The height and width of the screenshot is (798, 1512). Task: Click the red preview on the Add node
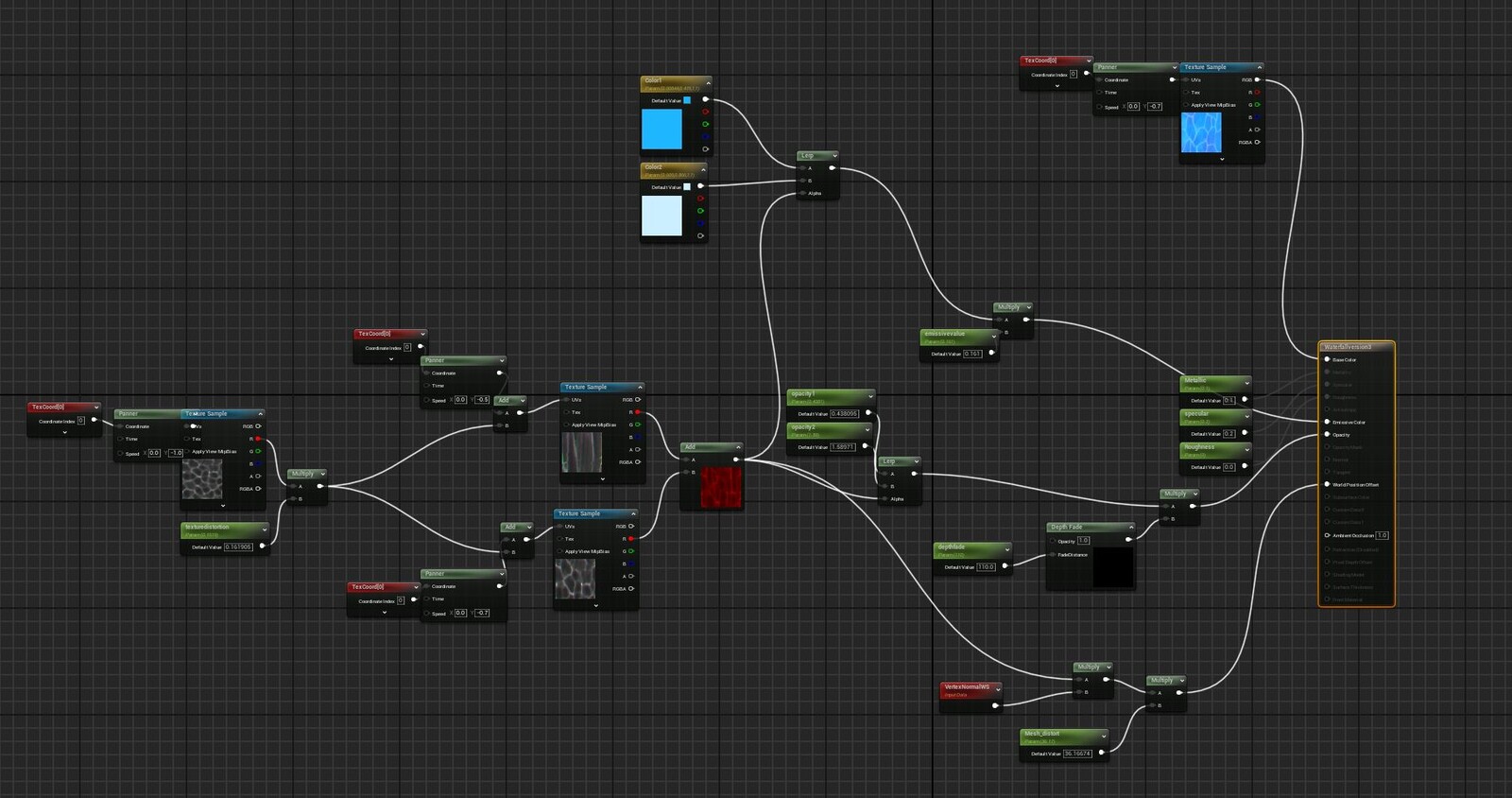click(x=721, y=488)
